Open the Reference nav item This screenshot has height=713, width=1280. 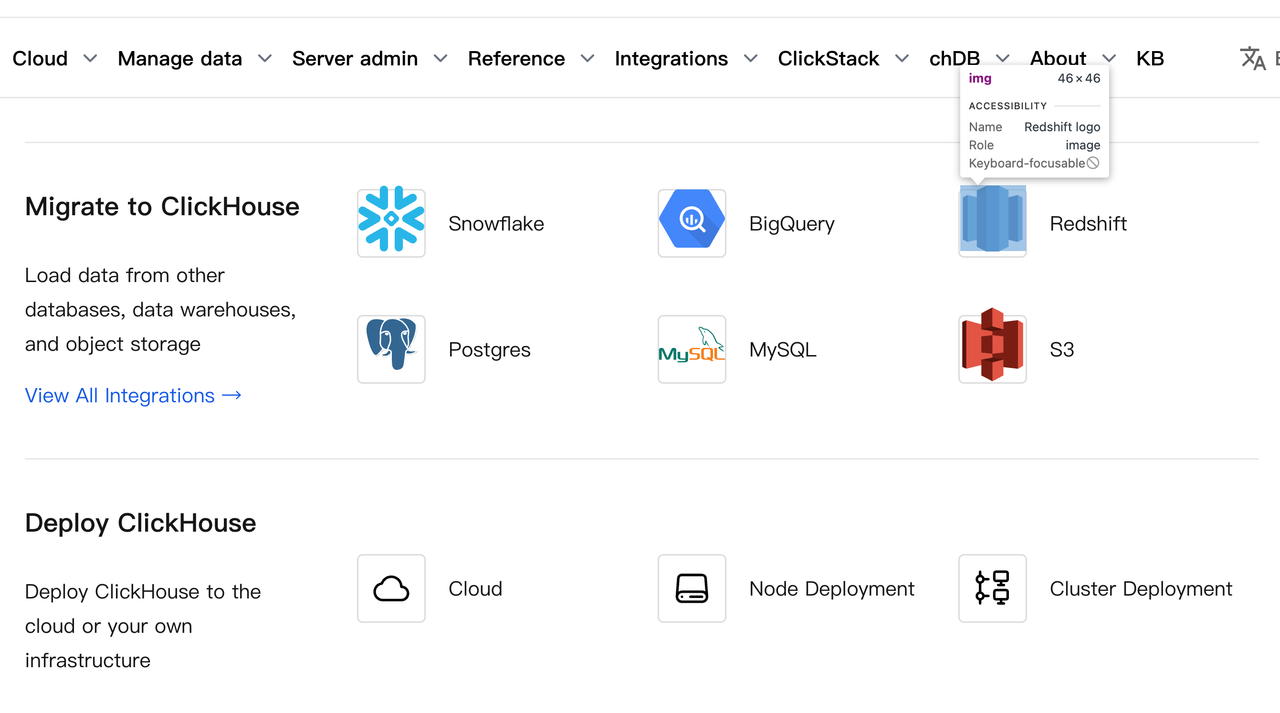516,59
